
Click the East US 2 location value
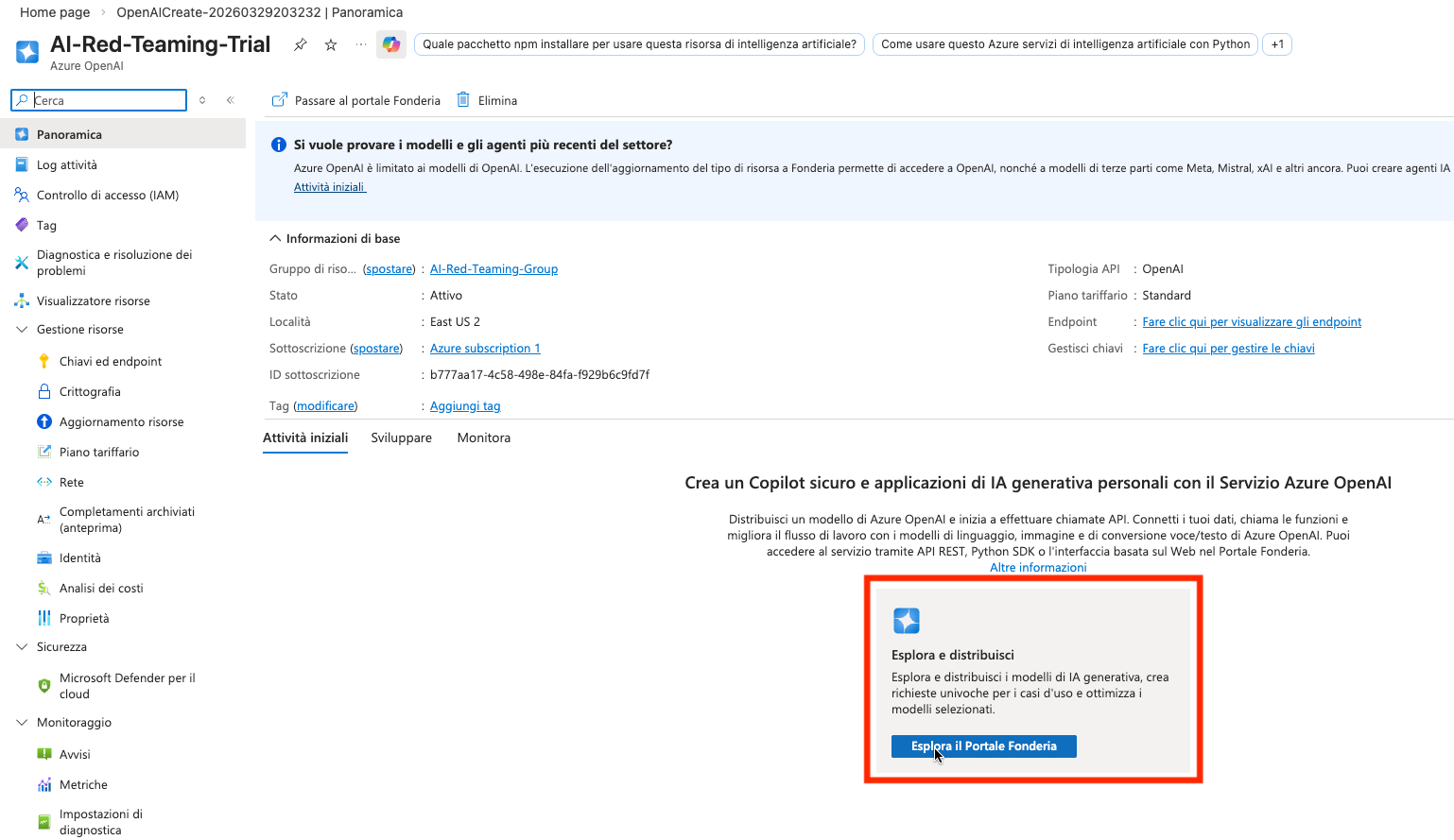(x=455, y=322)
